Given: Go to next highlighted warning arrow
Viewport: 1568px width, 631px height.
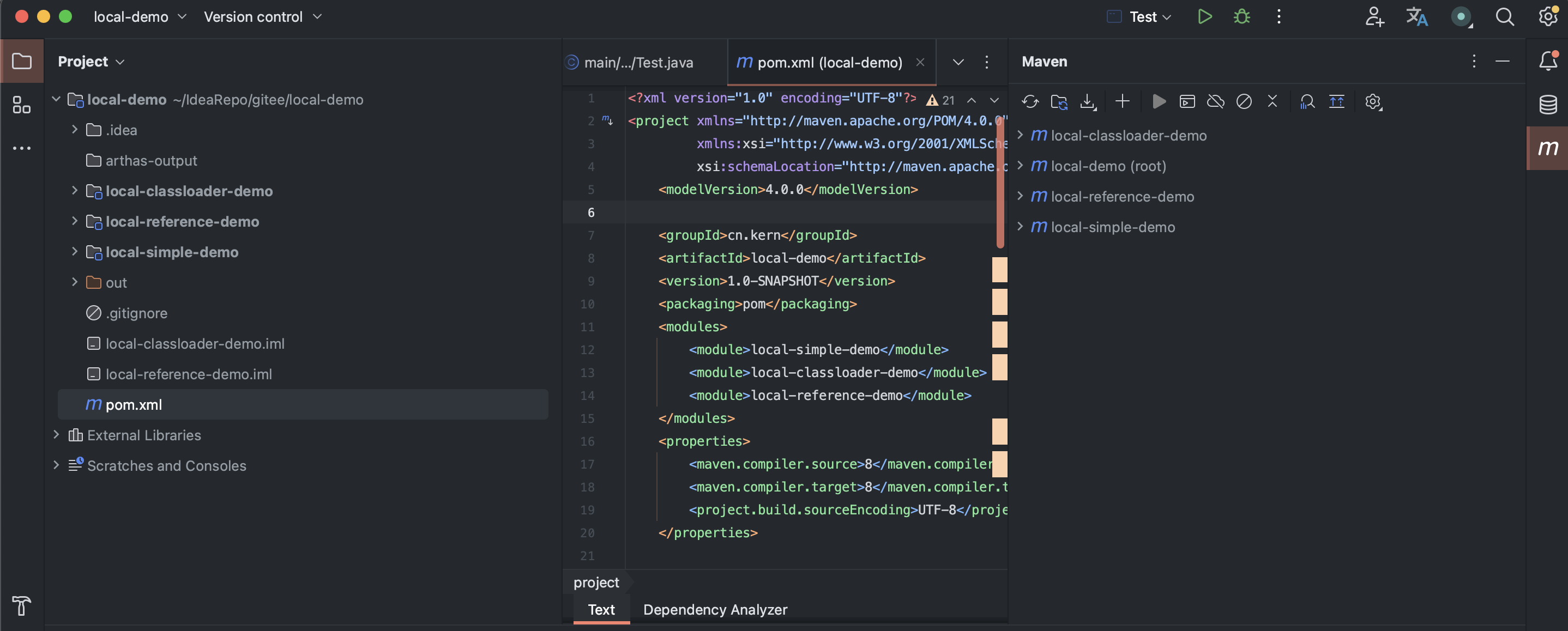Looking at the screenshot, I should point(994,100).
